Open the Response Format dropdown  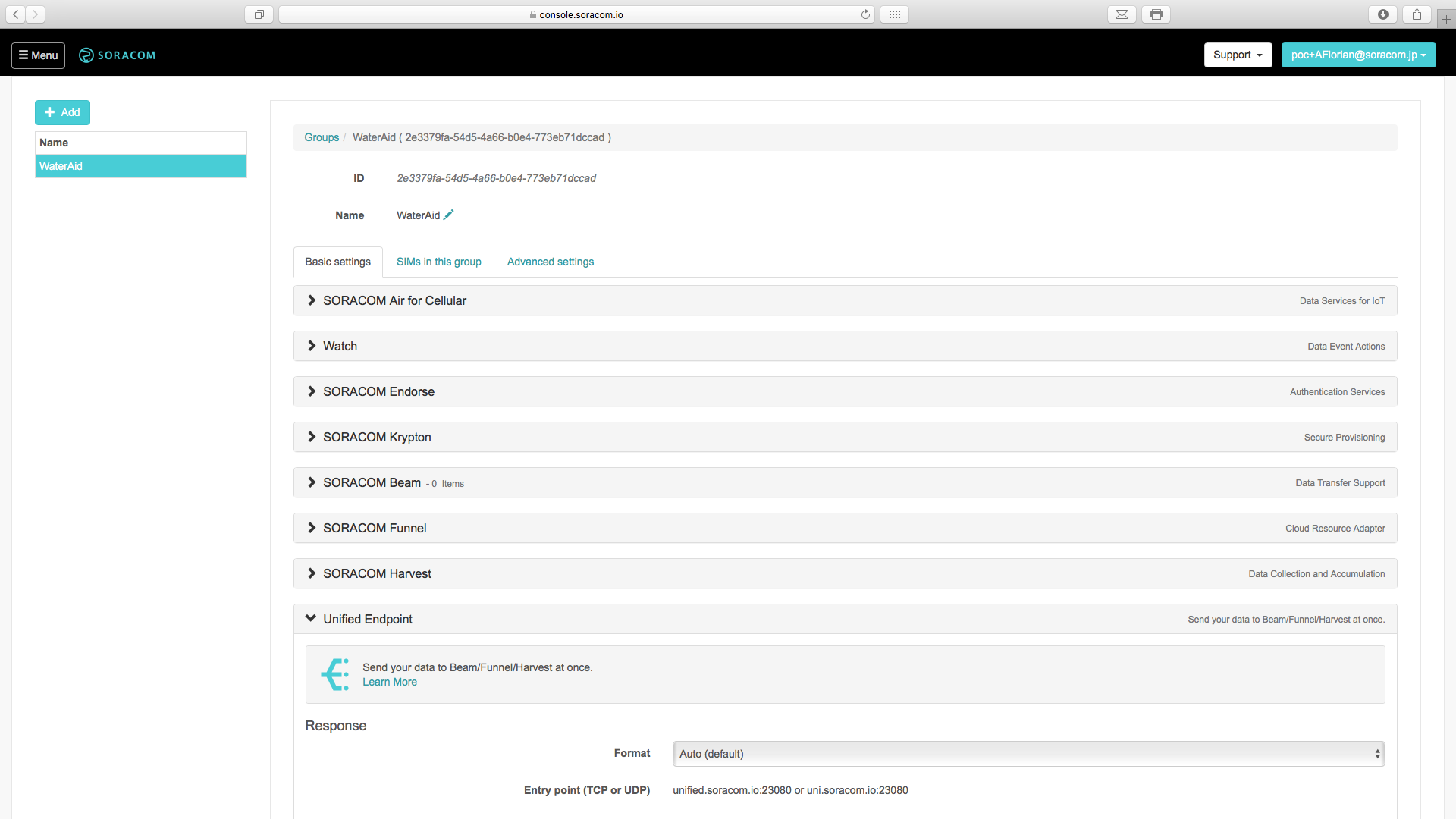1028,753
